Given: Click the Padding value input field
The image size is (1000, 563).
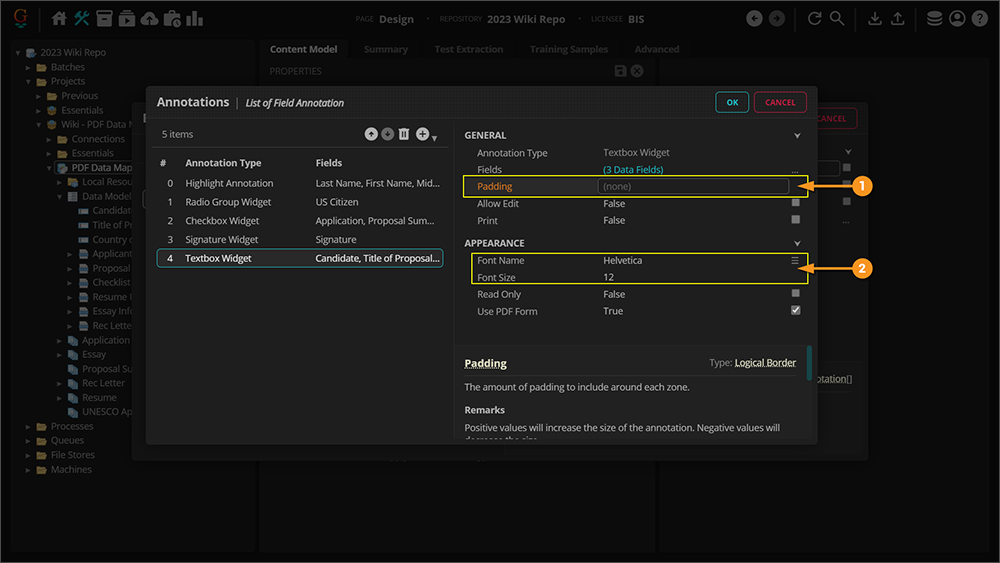Looking at the screenshot, I should pos(692,186).
